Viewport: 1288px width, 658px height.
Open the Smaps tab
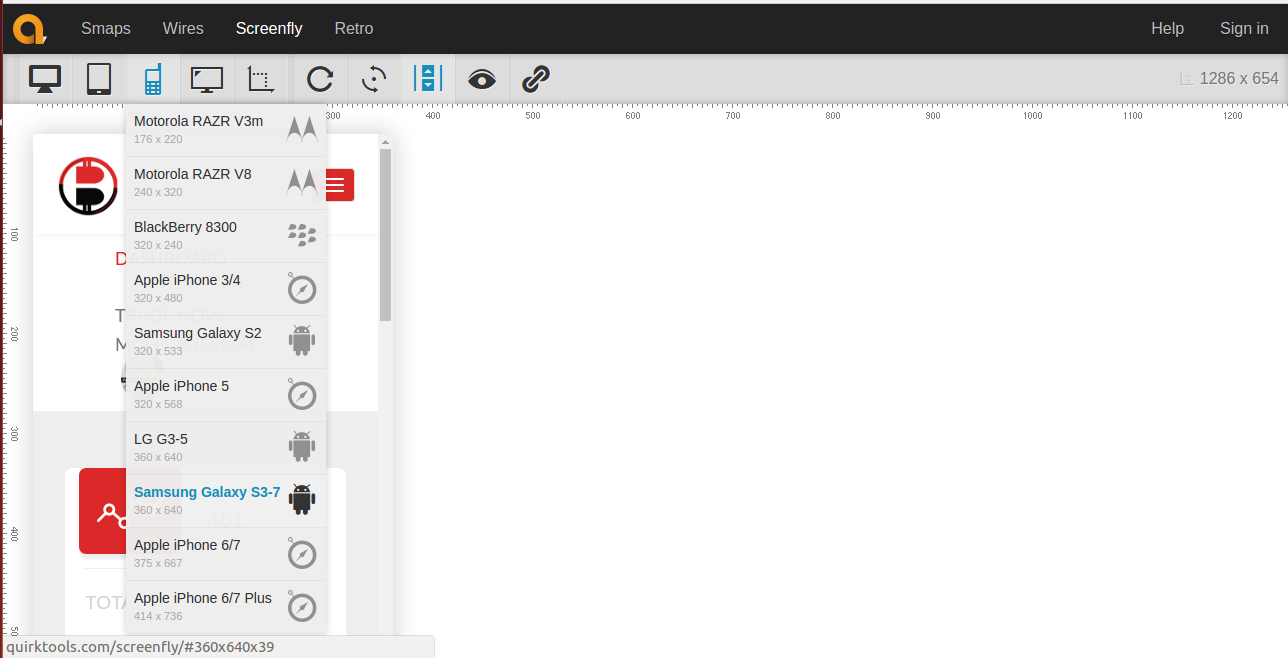point(106,28)
